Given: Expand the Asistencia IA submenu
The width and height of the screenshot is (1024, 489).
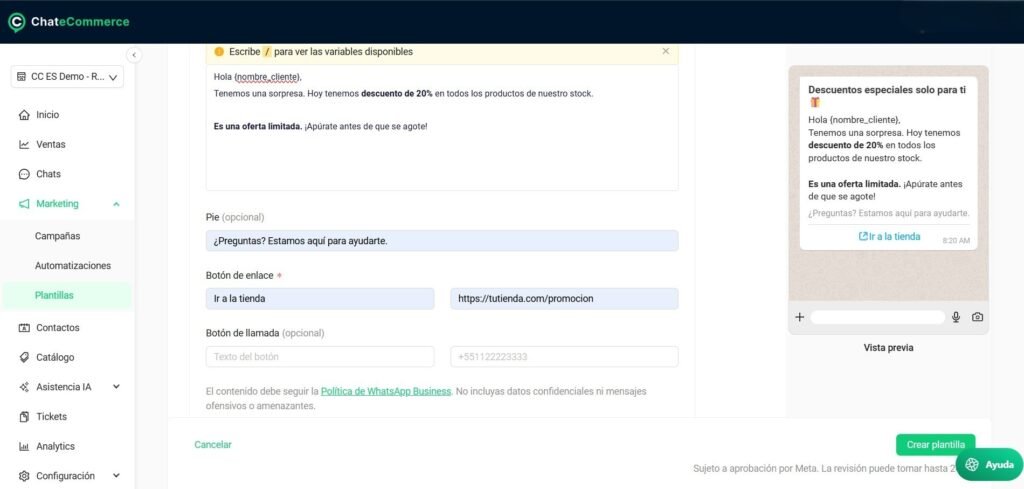Looking at the screenshot, I should tap(116, 386).
